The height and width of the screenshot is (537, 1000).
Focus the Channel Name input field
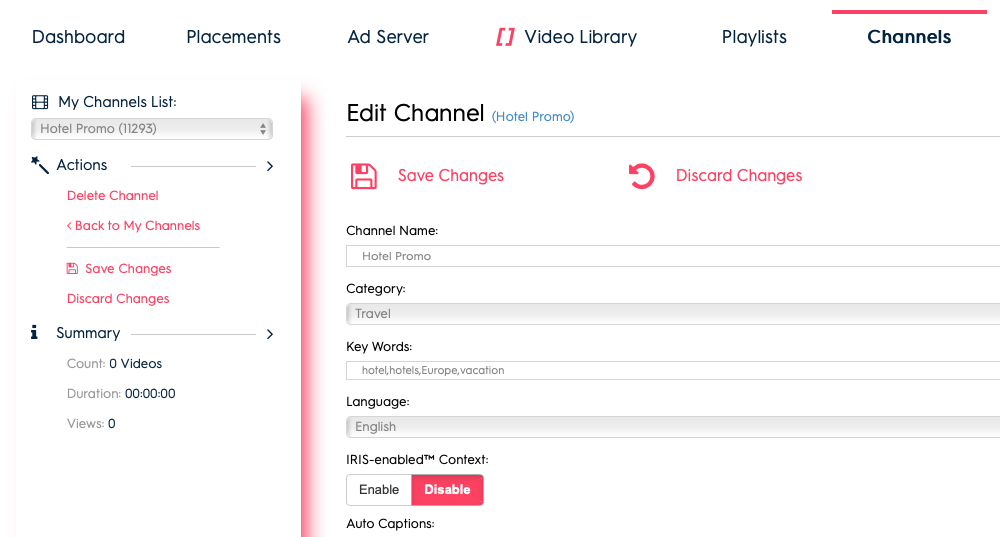pyautogui.click(x=673, y=256)
